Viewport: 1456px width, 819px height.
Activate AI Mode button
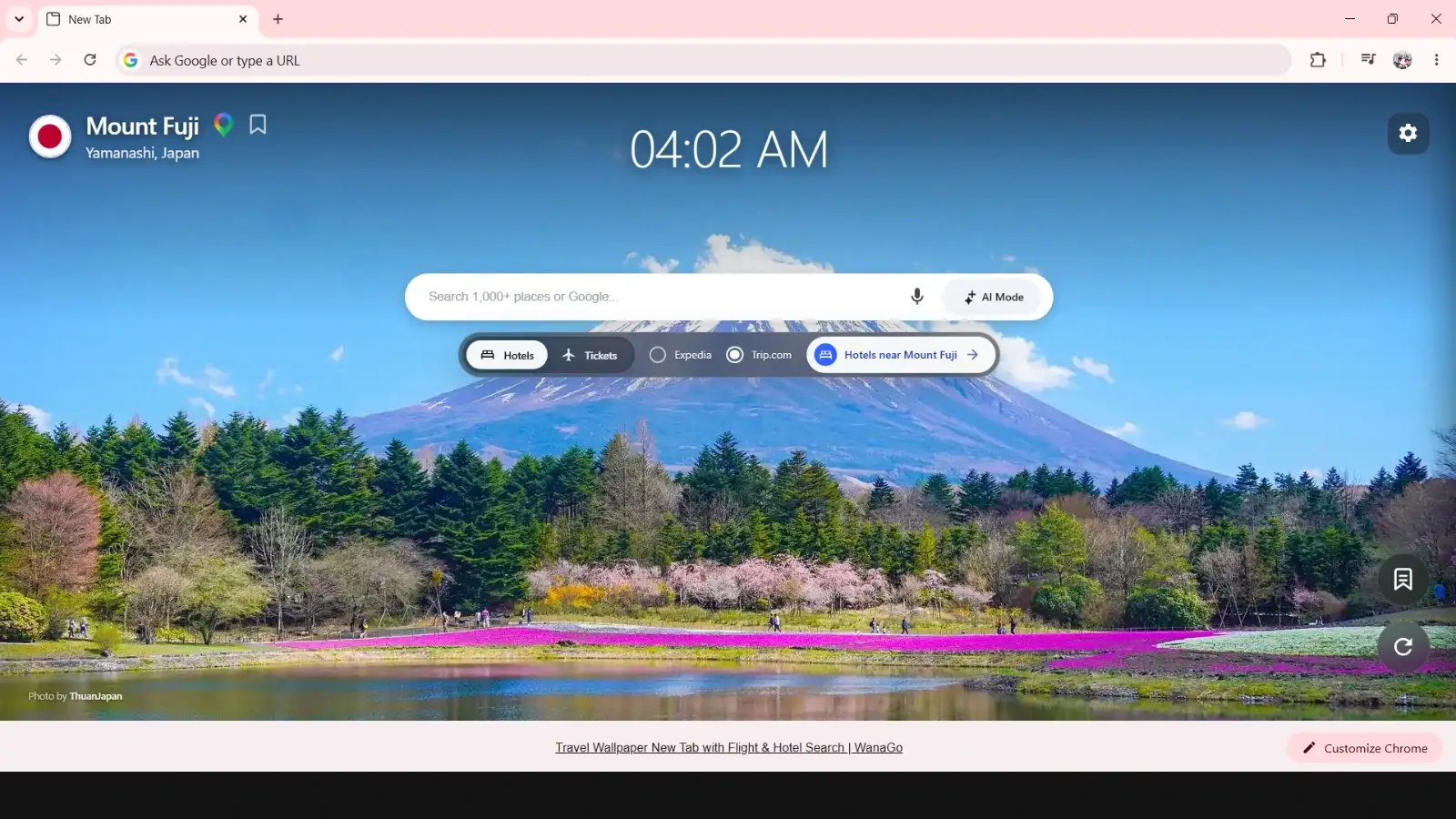click(x=994, y=297)
